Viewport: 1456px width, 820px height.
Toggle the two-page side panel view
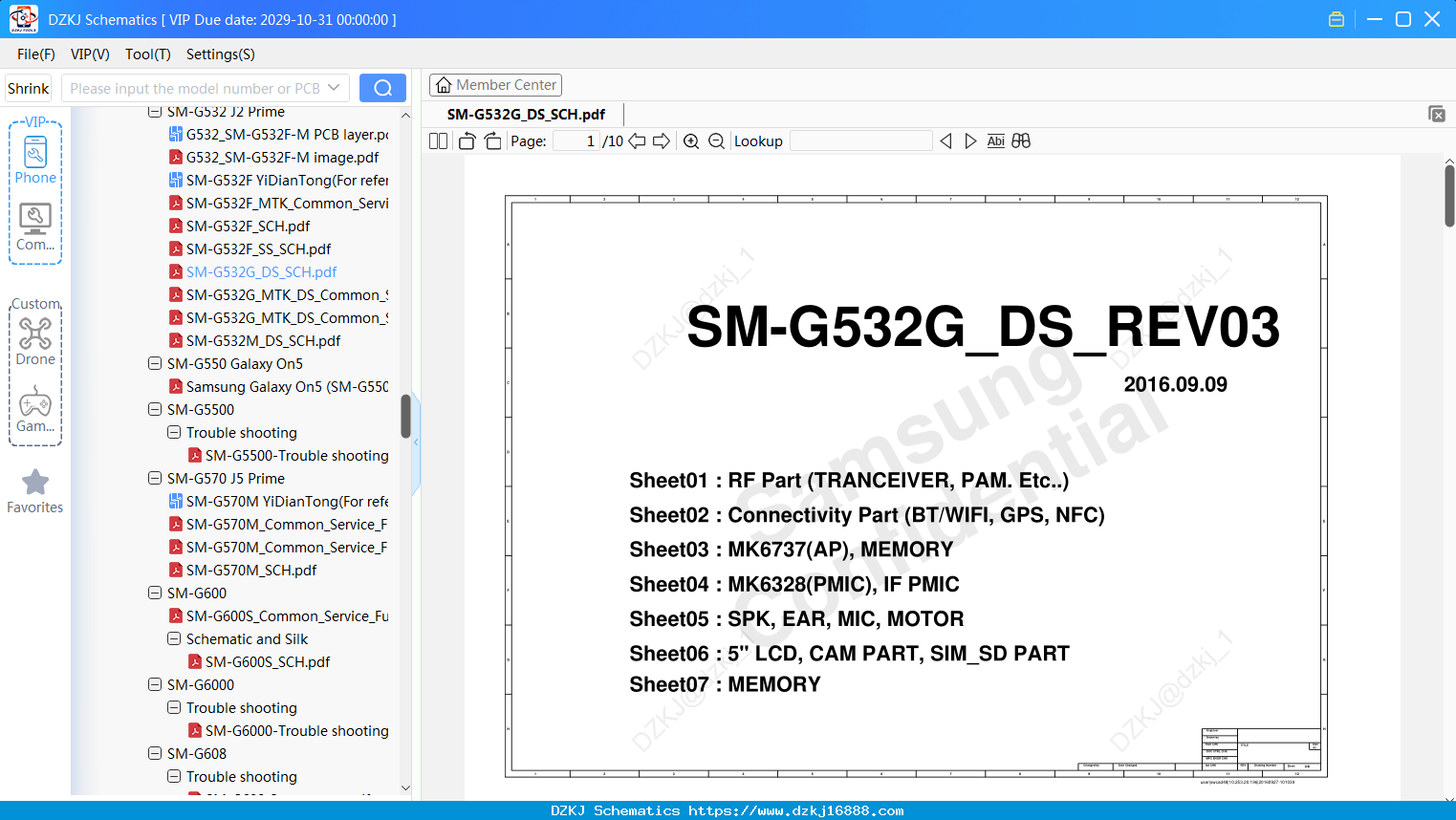pos(438,141)
